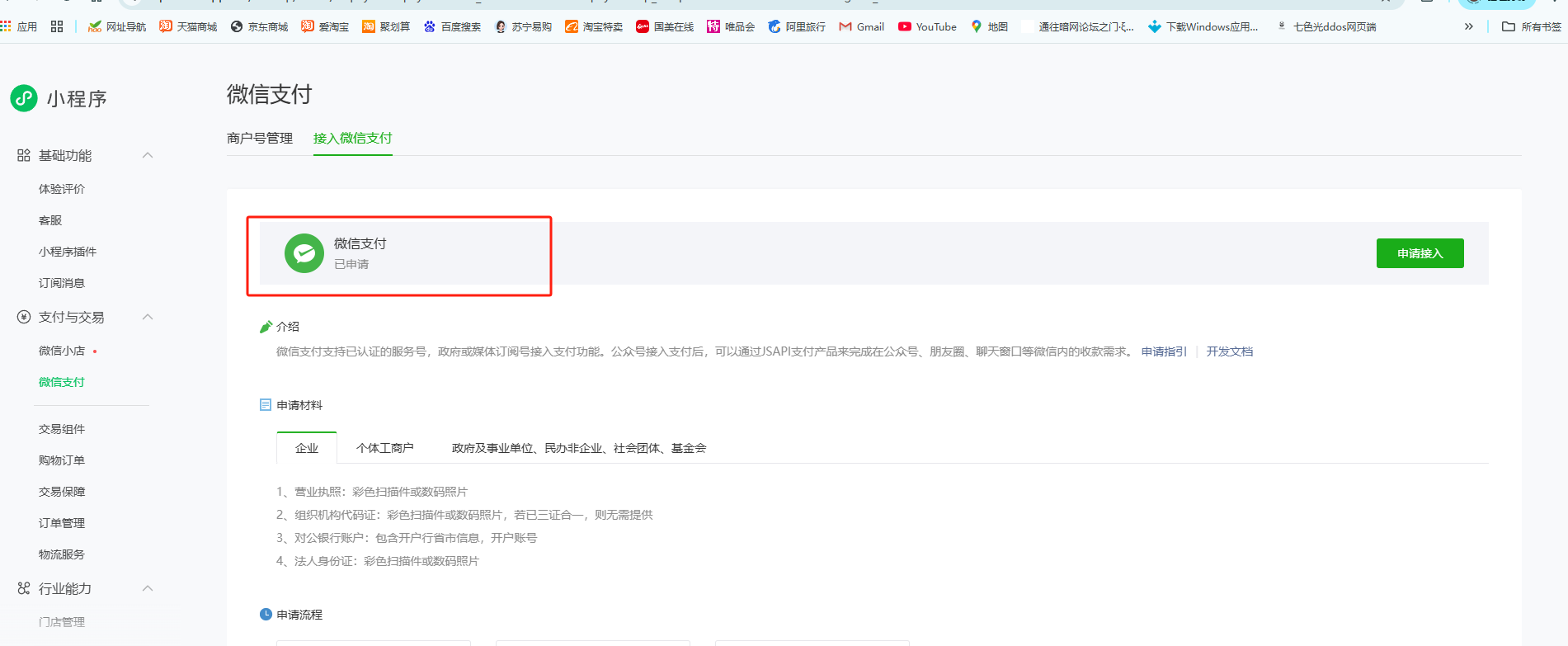1568x646 pixels.
Task: Open 订阅消息 in the sidebar
Action: (x=62, y=283)
